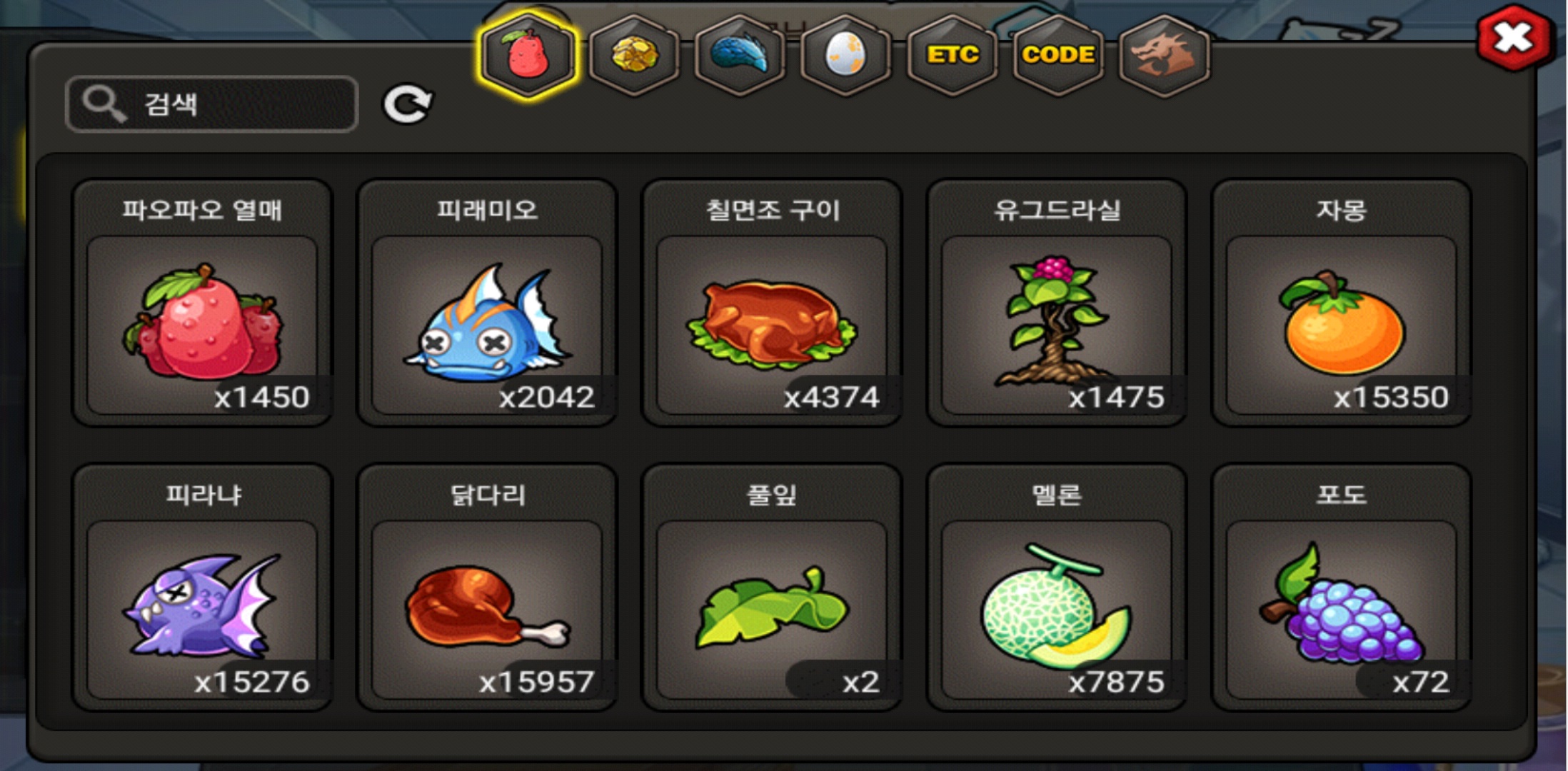Switch to the ETC tab
The image size is (1568, 771).
coord(952,55)
